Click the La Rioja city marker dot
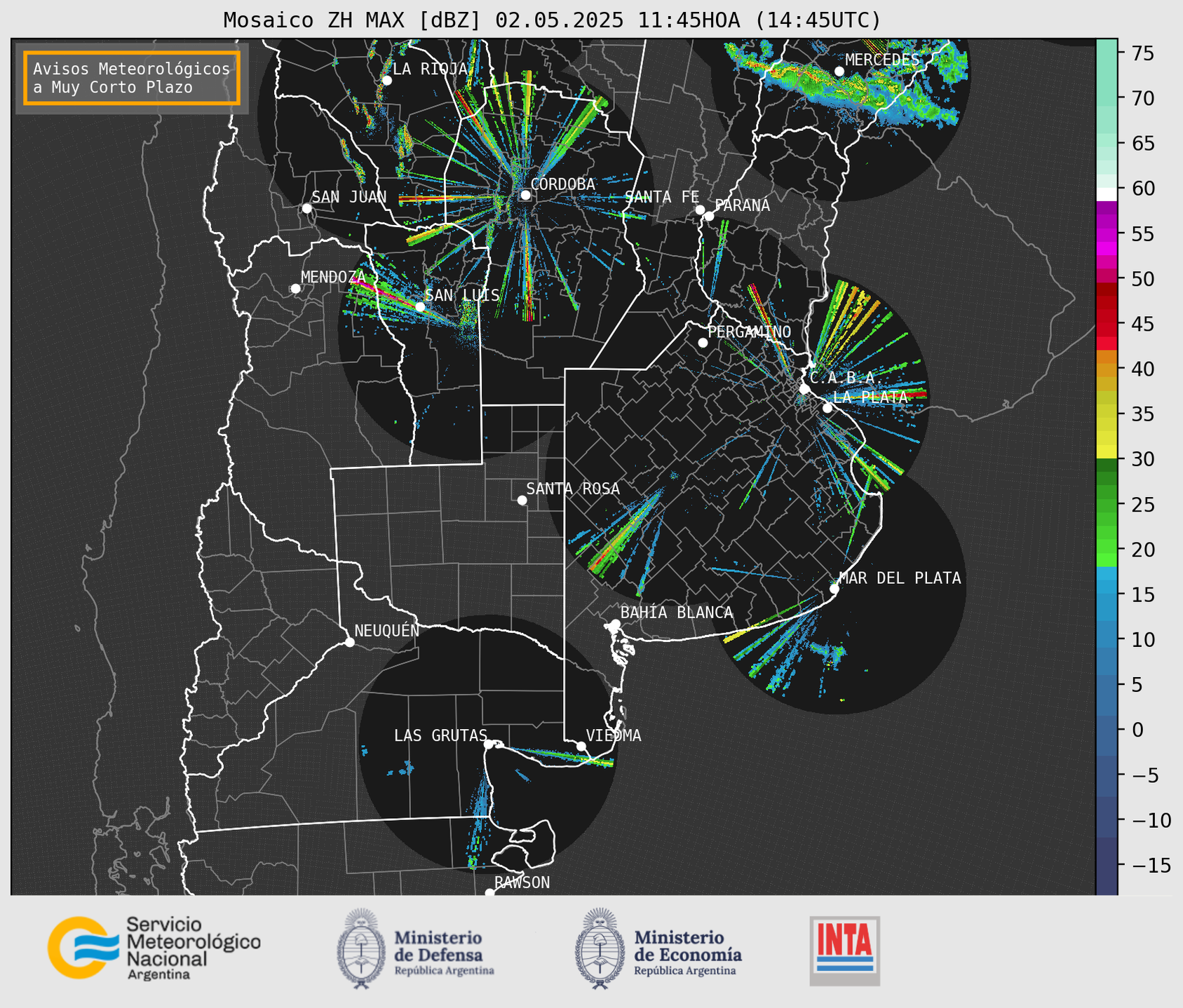Image resolution: width=1183 pixels, height=1008 pixels. click(x=386, y=81)
